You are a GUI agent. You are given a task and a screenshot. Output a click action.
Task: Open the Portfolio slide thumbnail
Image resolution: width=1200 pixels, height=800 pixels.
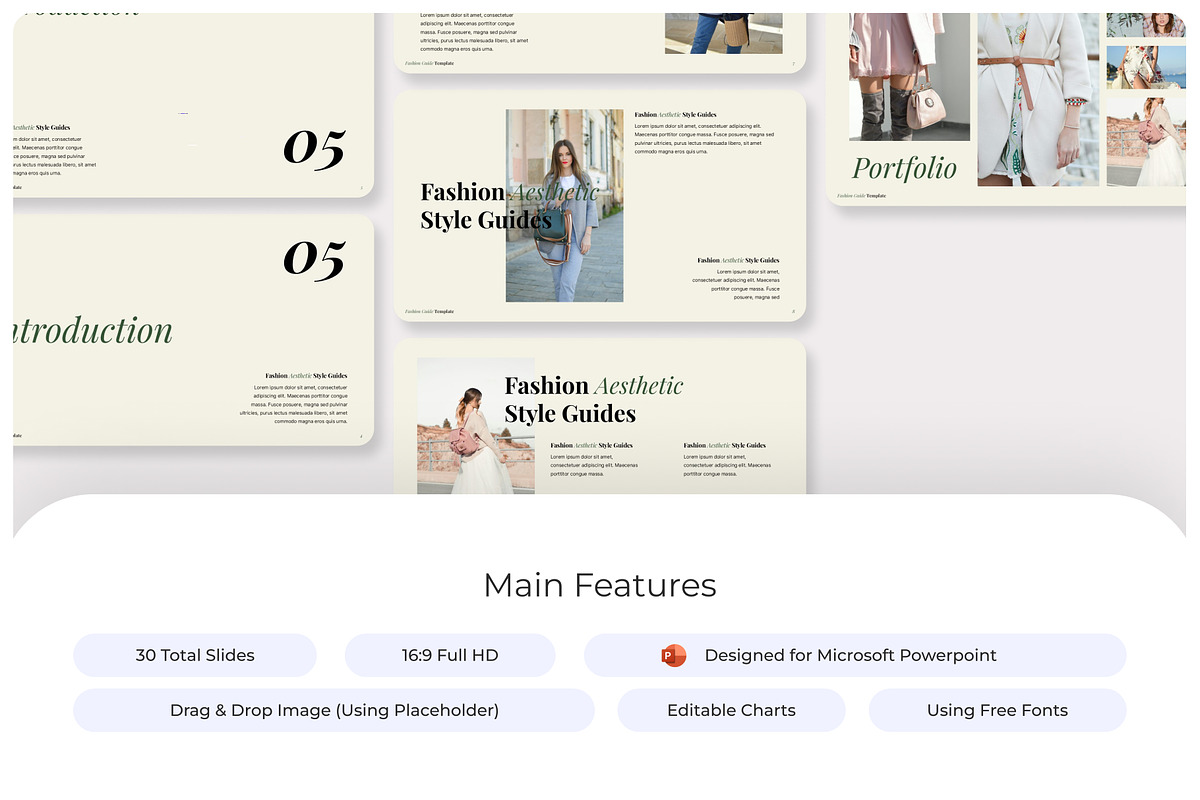pyautogui.click(x=1006, y=108)
